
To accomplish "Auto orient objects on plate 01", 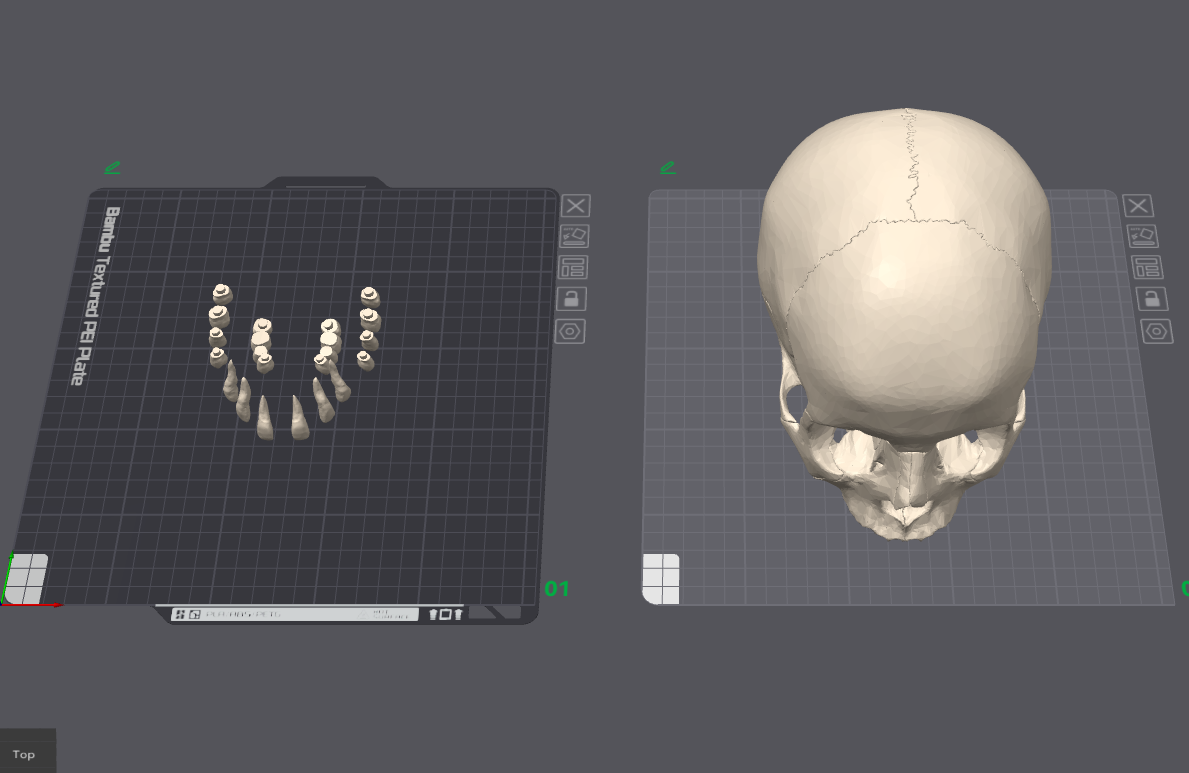I will pyautogui.click(x=574, y=237).
